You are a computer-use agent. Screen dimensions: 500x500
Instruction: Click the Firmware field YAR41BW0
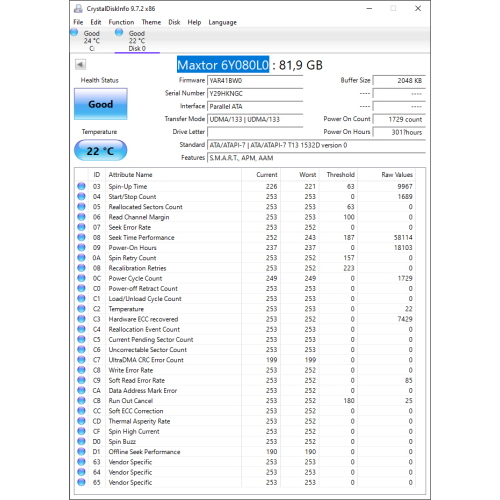255,81
